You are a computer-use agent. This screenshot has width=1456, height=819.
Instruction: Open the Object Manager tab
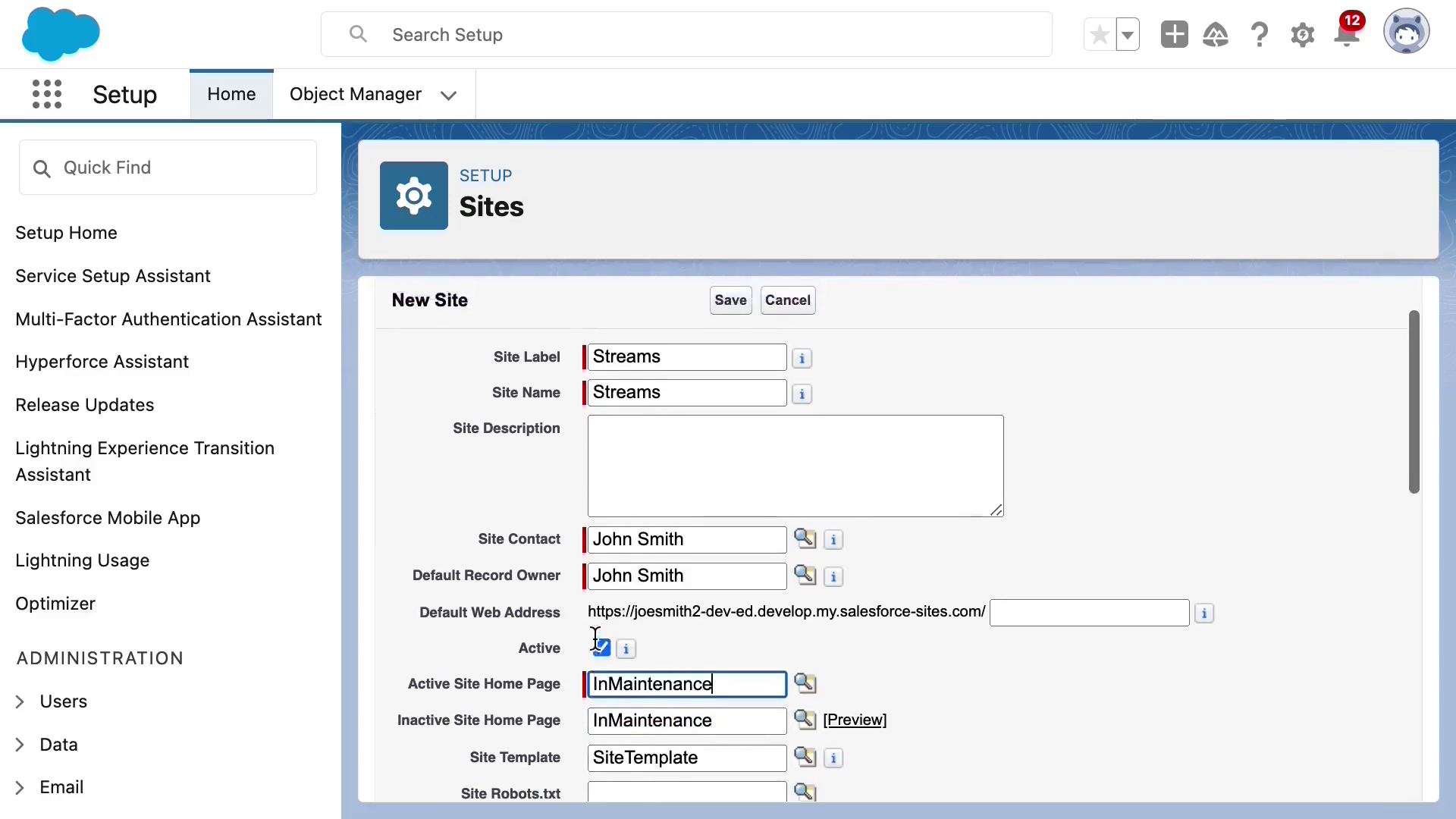(x=356, y=95)
